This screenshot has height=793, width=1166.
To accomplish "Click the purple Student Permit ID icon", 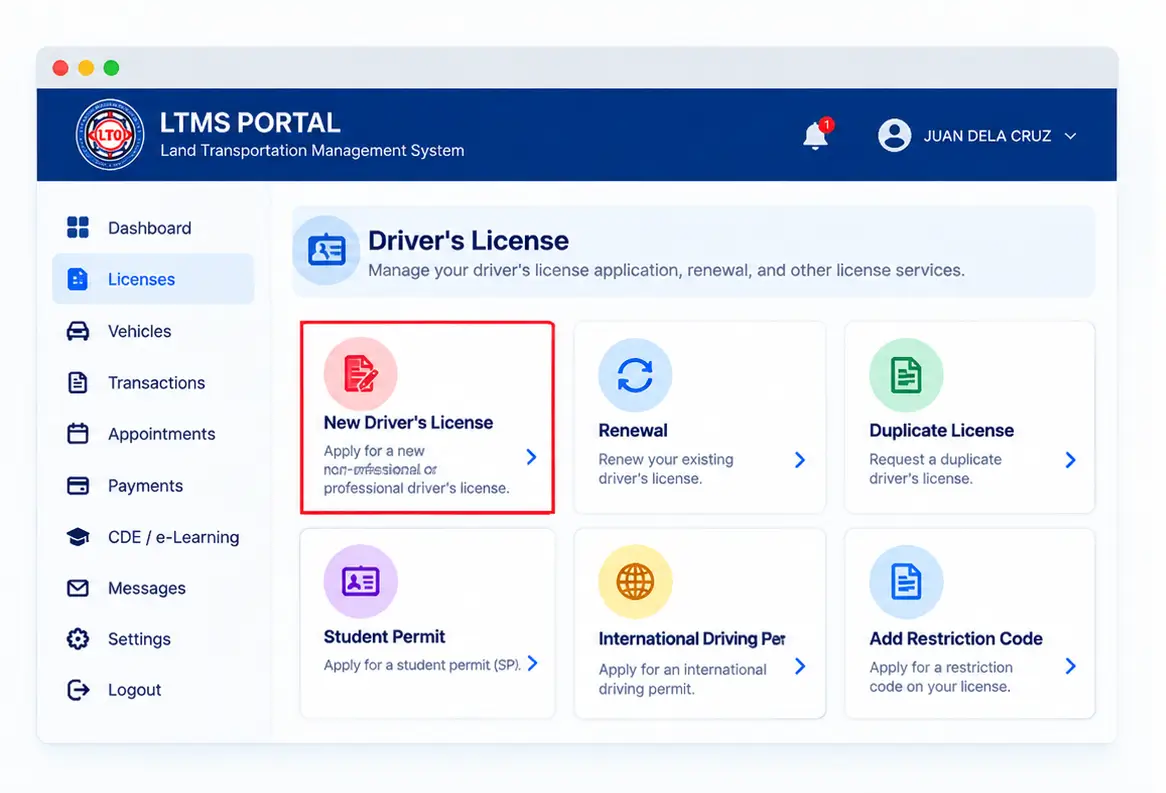I will [x=361, y=581].
